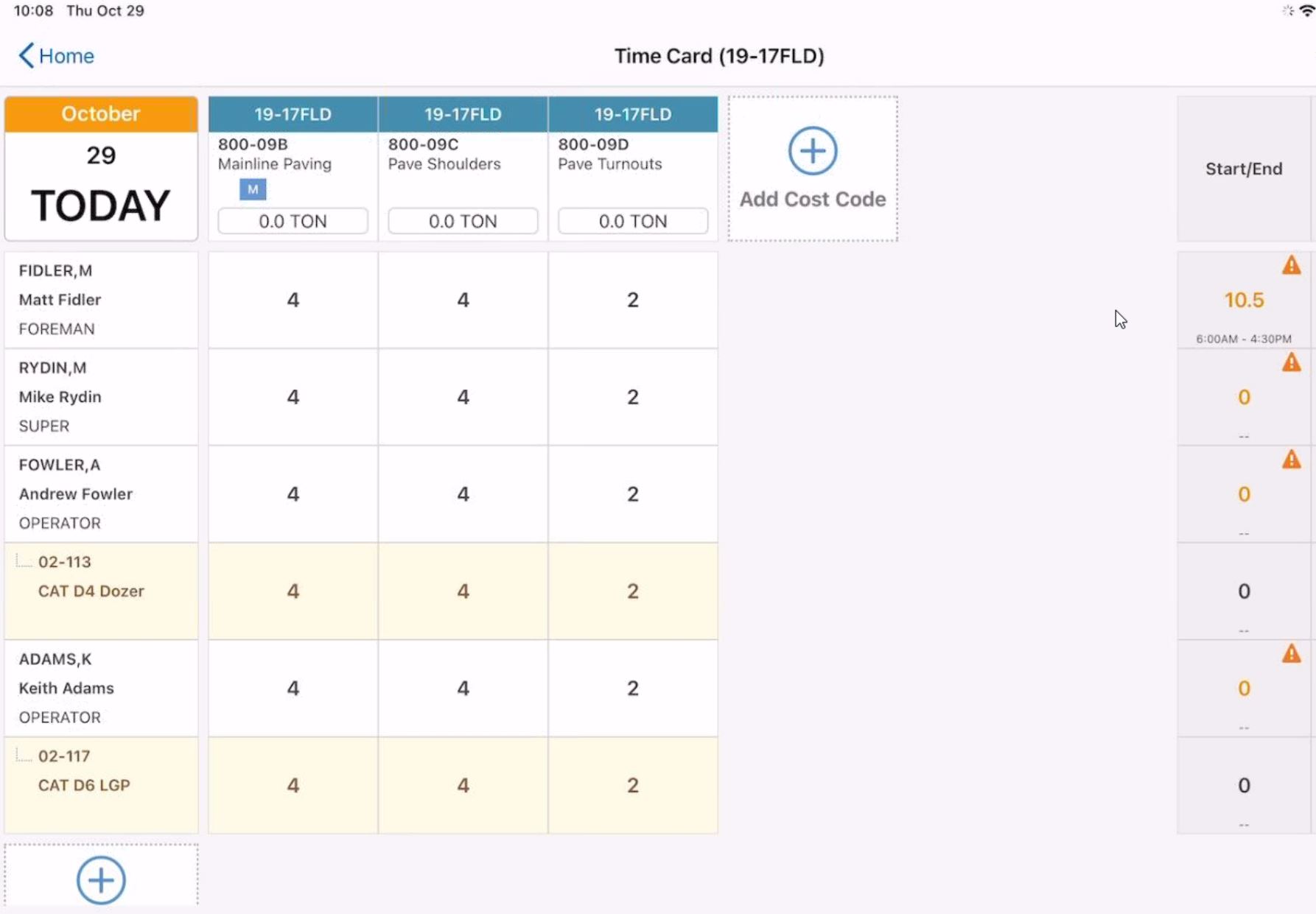Click Matt Fidler's 4 hours under Mainline Paving
This screenshot has height=914, width=1316.
pos(293,300)
